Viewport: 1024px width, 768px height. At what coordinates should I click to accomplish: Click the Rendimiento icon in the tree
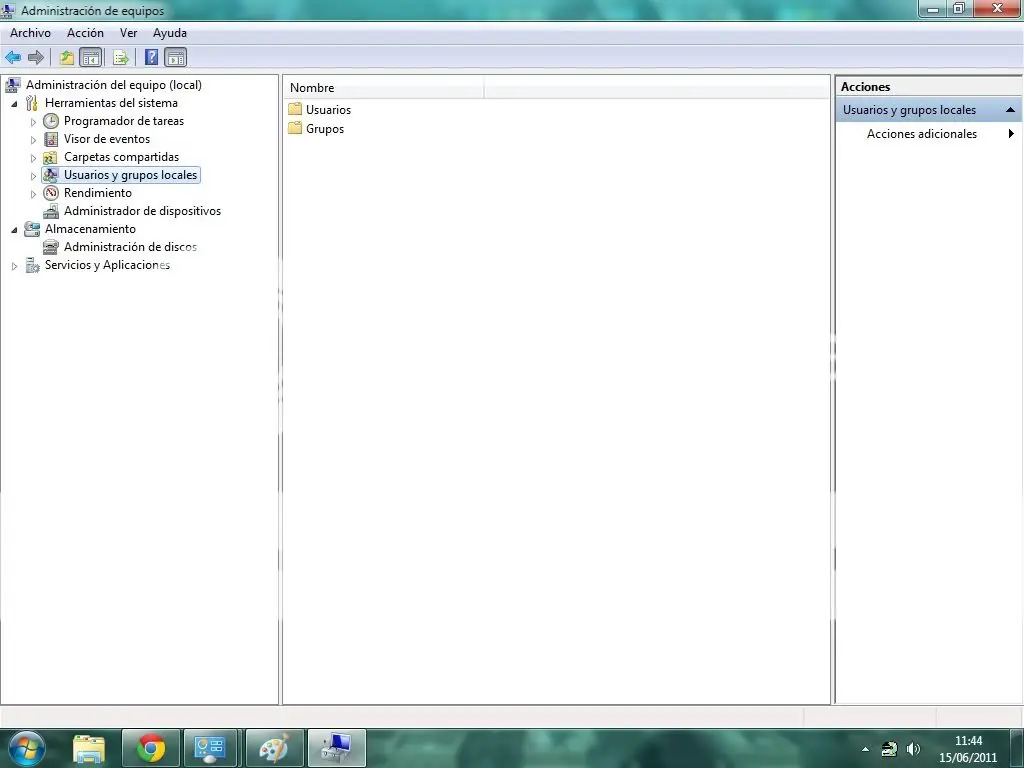[52, 193]
